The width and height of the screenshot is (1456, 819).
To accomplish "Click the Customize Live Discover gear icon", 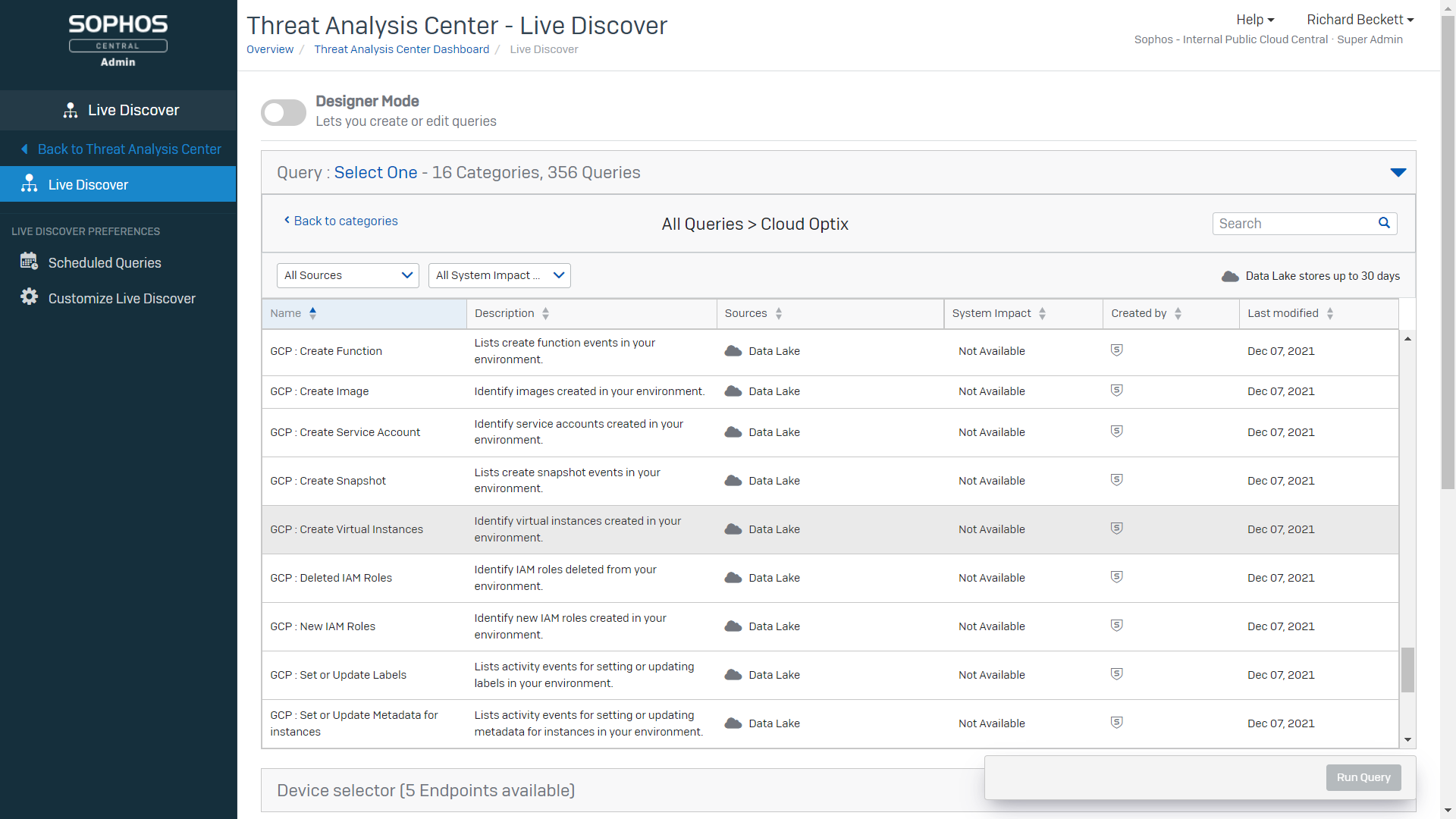I will pyautogui.click(x=29, y=297).
